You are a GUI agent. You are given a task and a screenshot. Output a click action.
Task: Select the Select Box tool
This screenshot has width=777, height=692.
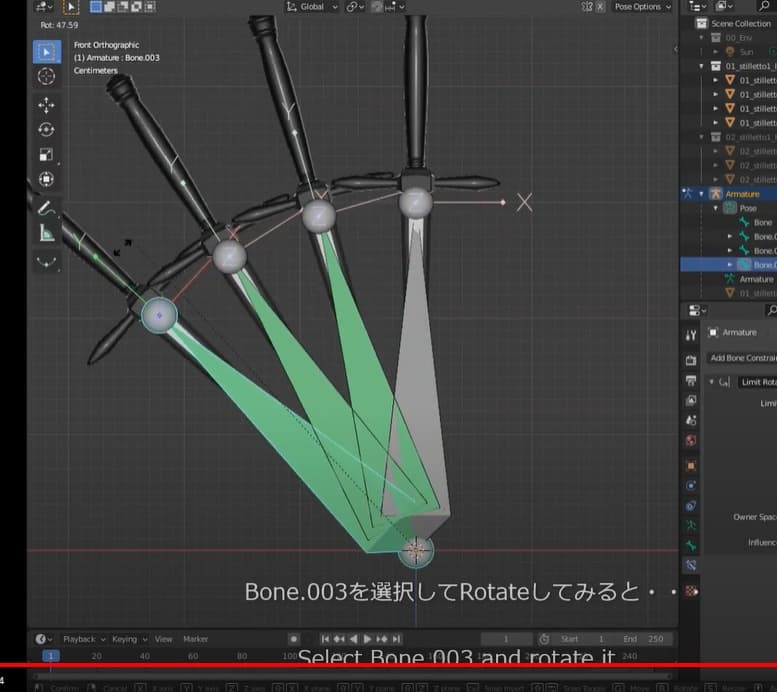(46, 52)
